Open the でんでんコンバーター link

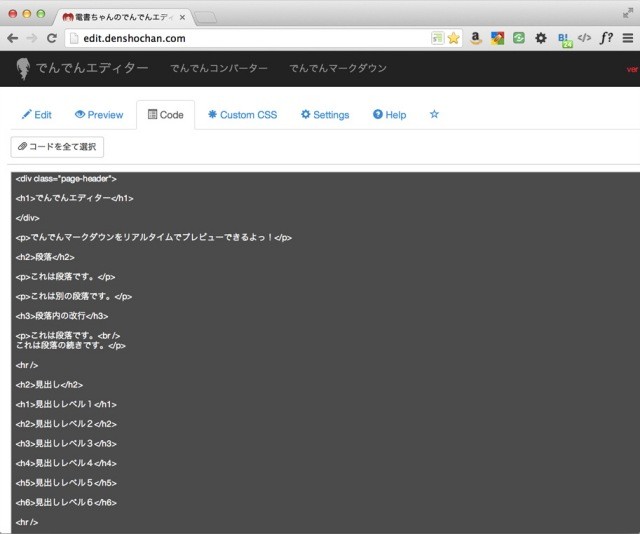point(219,68)
